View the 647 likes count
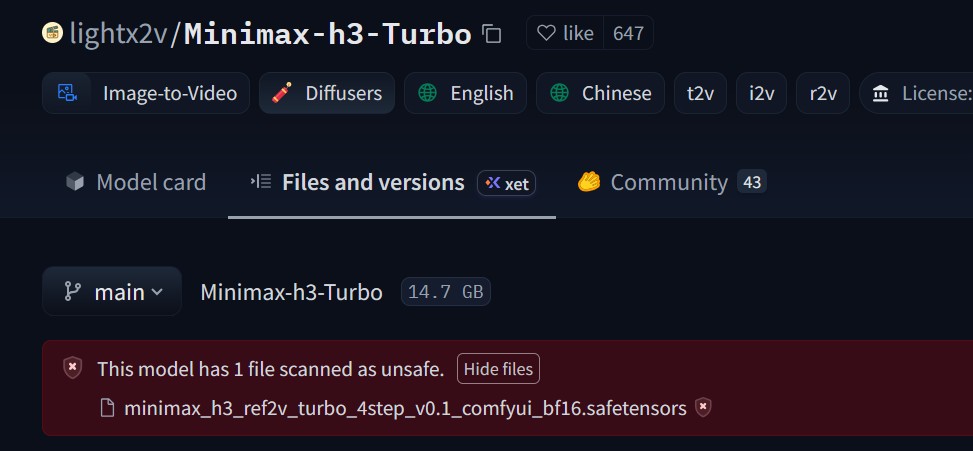 628,33
